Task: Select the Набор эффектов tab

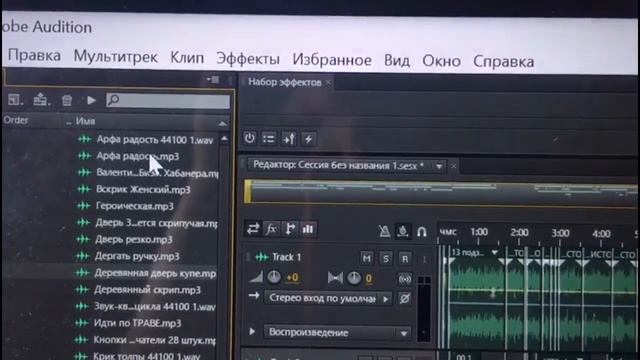Action: [x=284, y=82]
